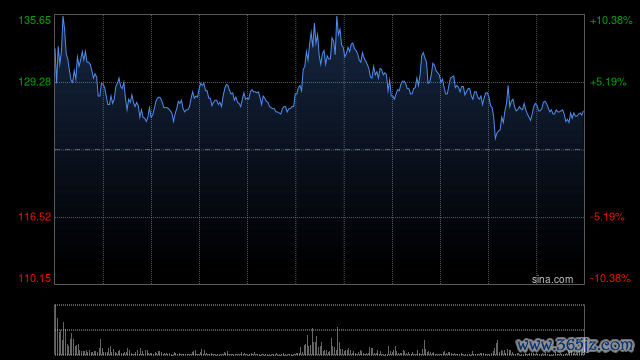640x360 pixels.
Task: Click the -5.19% percentage label
Action: pyautogui.click(x=607, y=217)
